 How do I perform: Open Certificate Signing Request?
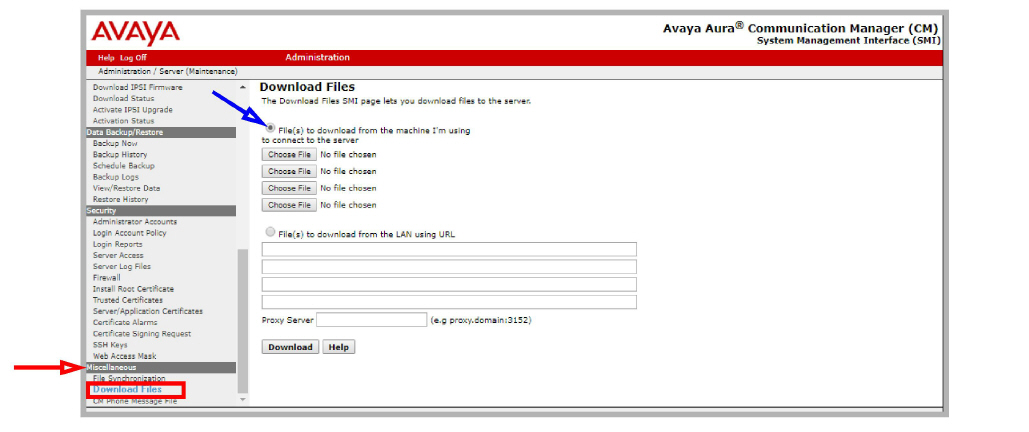pos(142,334)
